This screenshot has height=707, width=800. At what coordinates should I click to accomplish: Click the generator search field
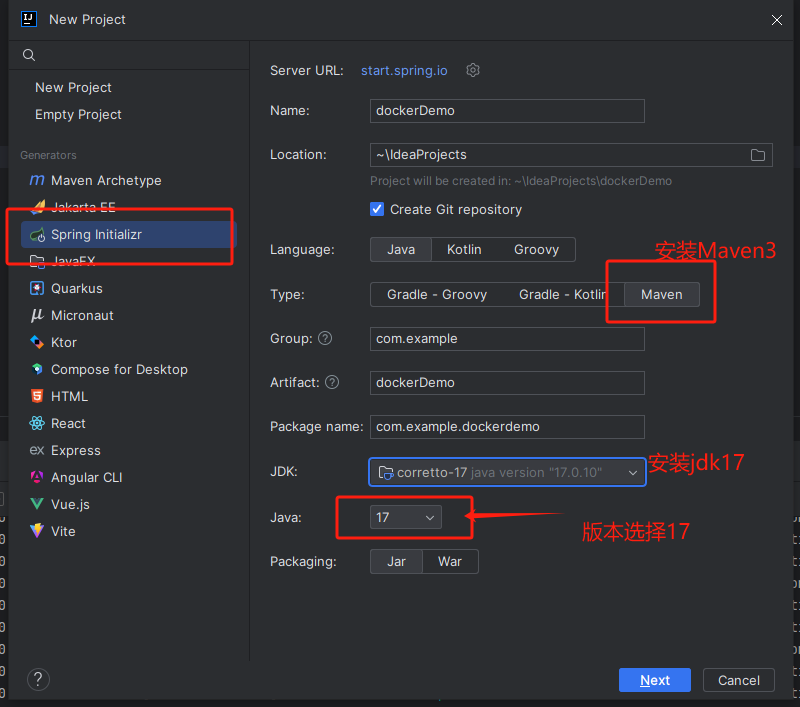click(129, 55)
